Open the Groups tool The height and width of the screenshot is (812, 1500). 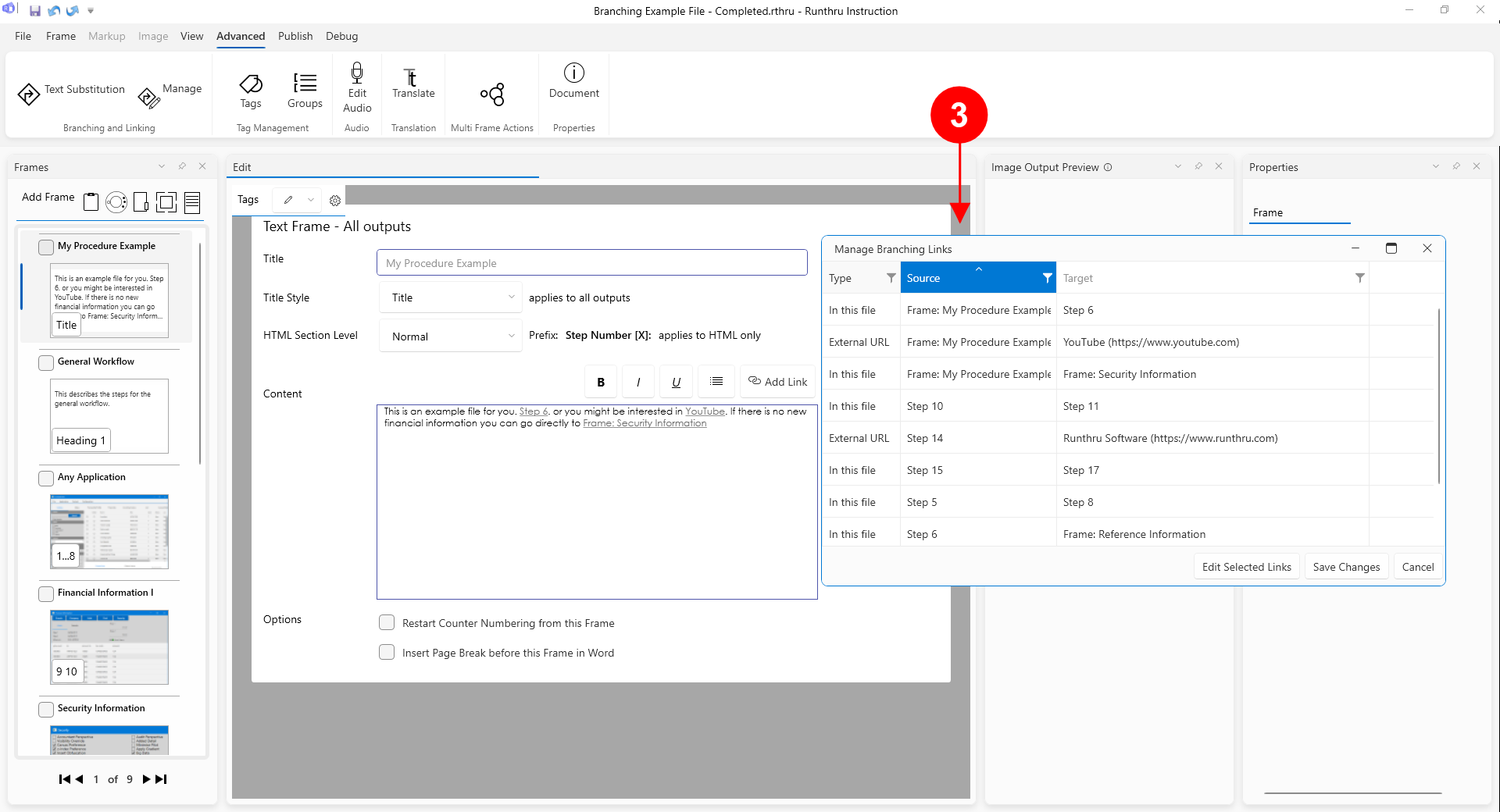(x=305, y=91)
